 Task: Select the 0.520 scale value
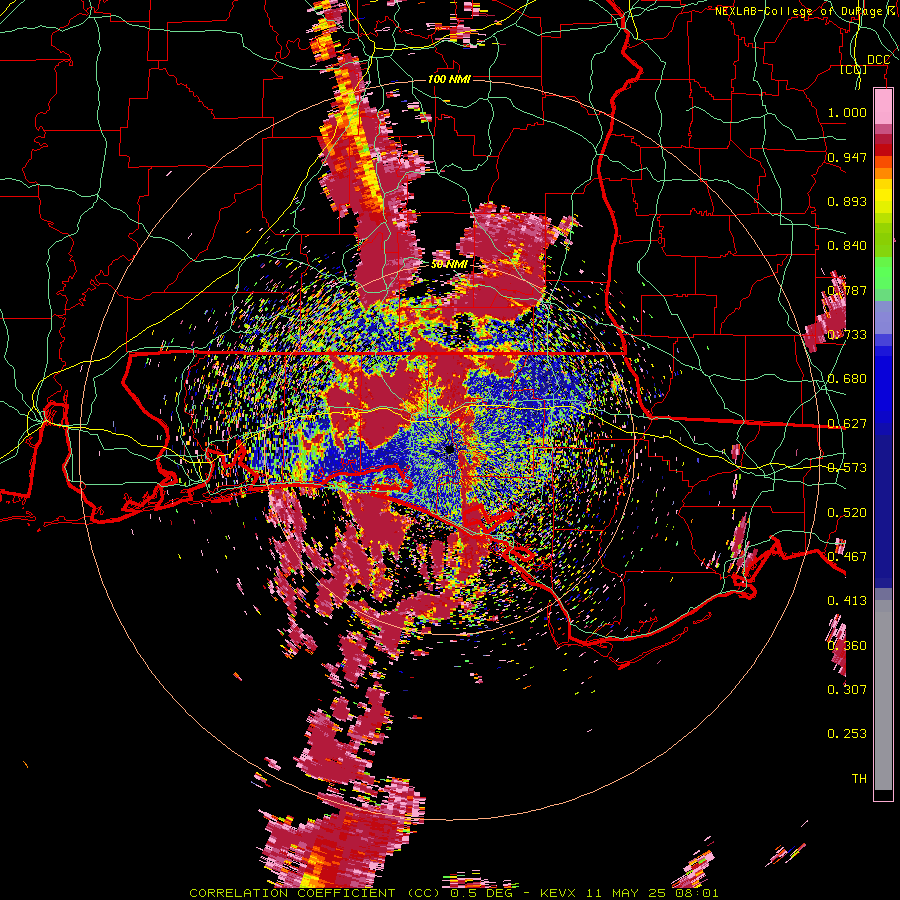847,513
